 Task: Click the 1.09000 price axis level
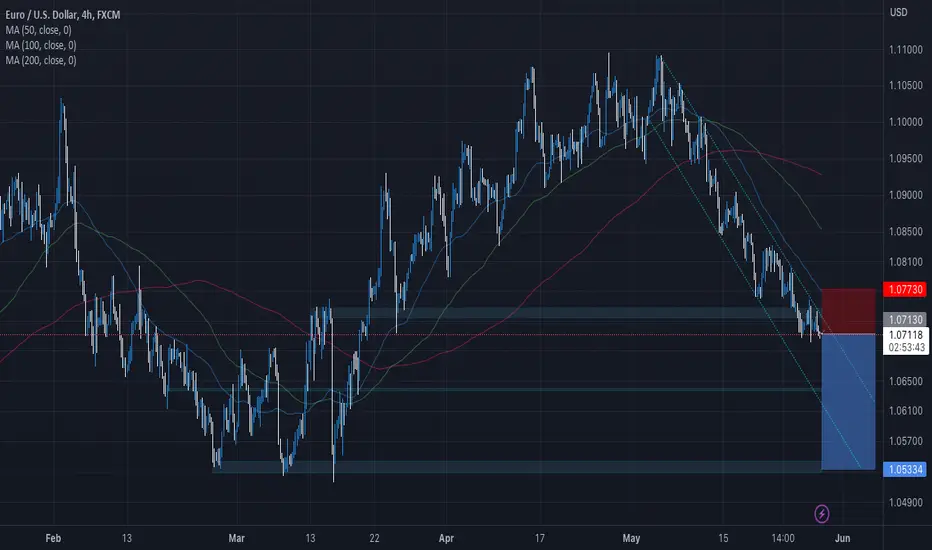point(906,195)
